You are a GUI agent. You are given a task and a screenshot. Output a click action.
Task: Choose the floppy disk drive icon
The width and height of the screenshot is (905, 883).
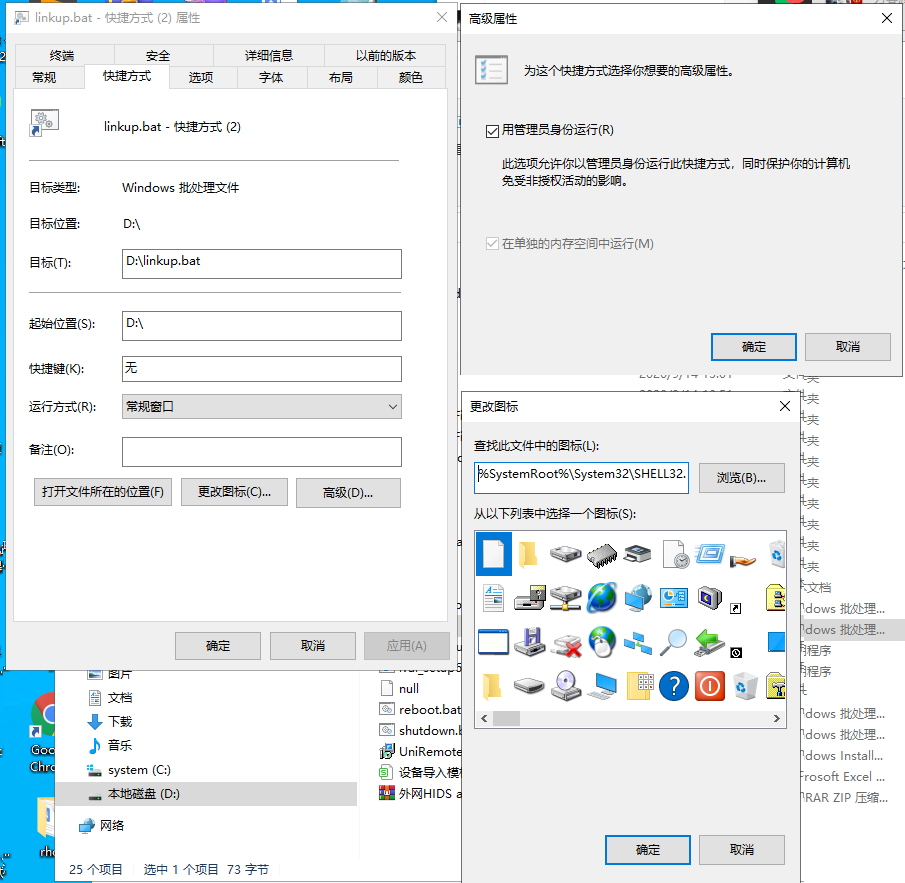529,598
